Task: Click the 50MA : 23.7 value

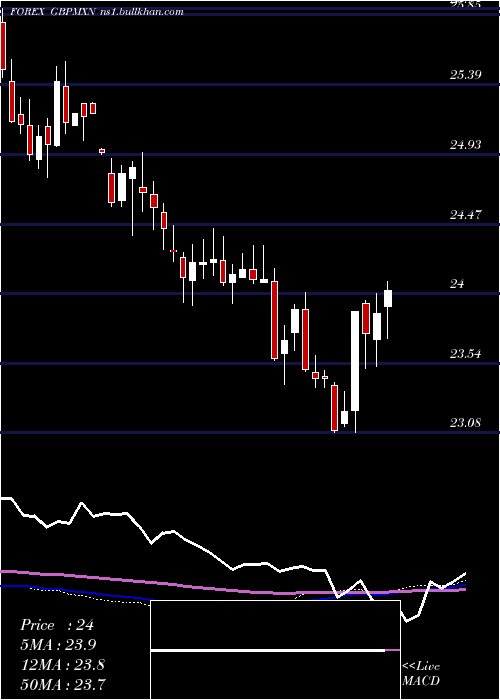Action: pyautogui.click(x=63, y=684)
